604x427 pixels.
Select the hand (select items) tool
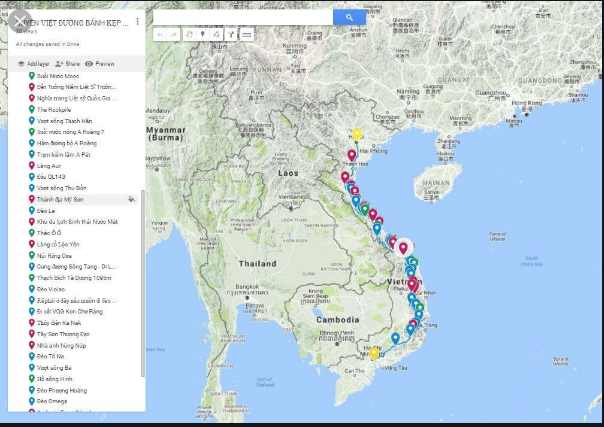point(189,35)
